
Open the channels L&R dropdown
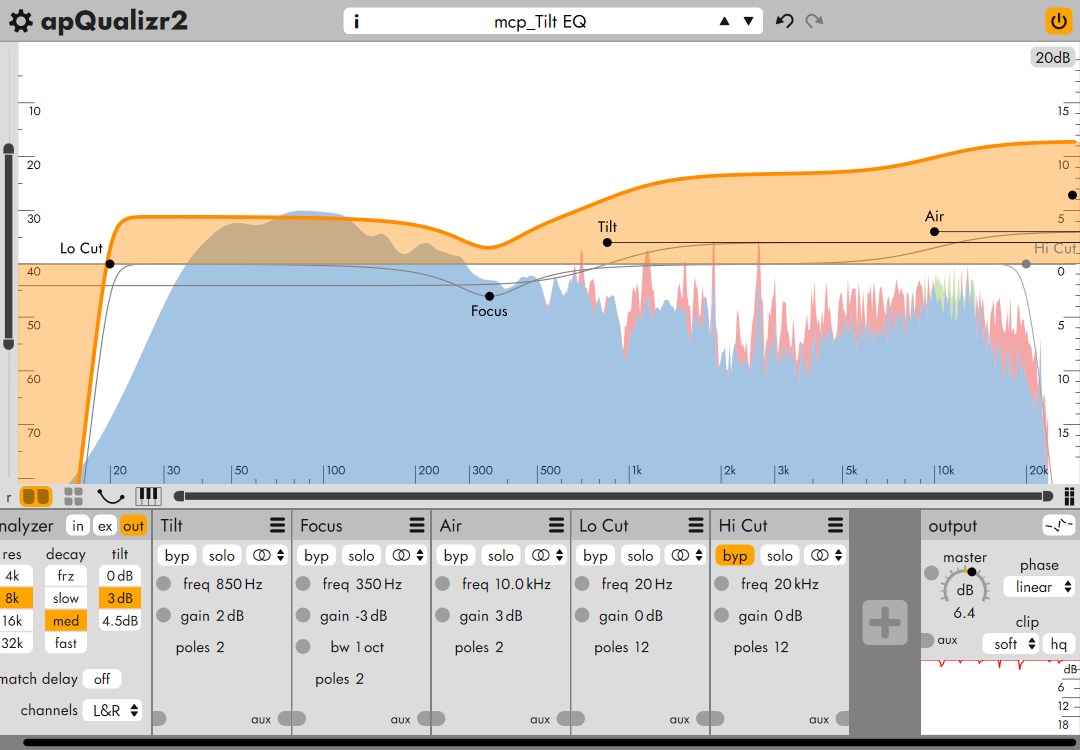point(111,710)
